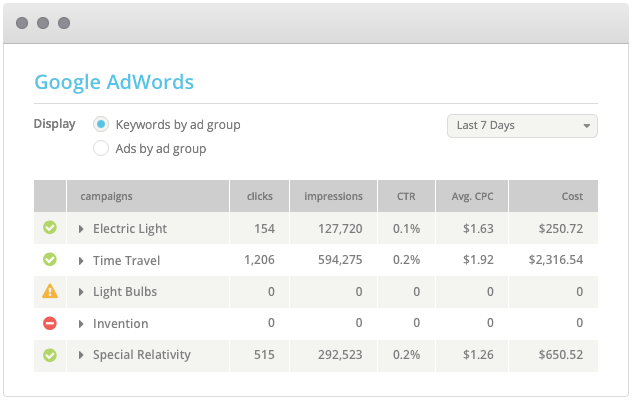The height and width of the screenshot is (400, 632).
Task: Click the Special Relativity campaign name
Action: pos(142,355)
